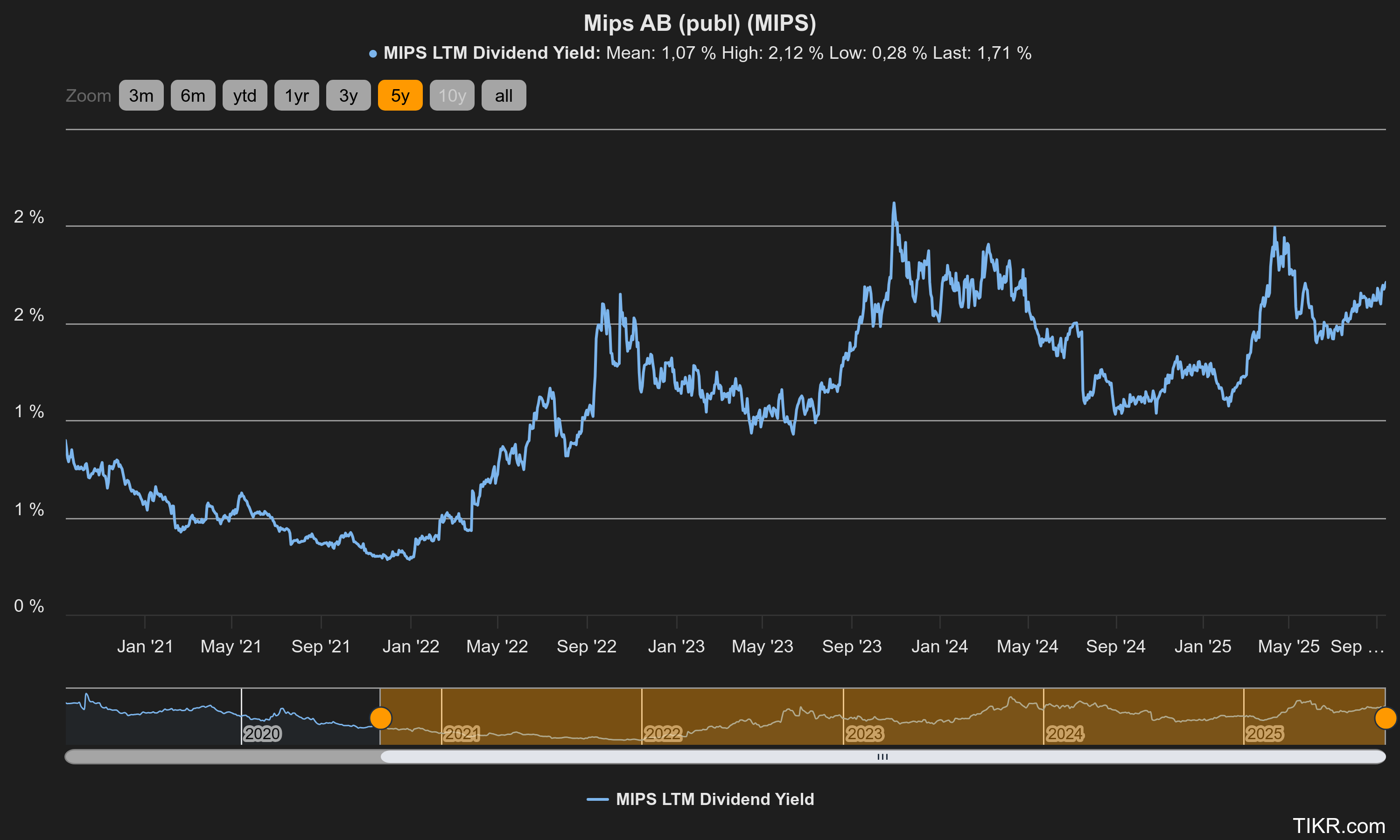Set zoom to 1yr

tap(296, 95)
